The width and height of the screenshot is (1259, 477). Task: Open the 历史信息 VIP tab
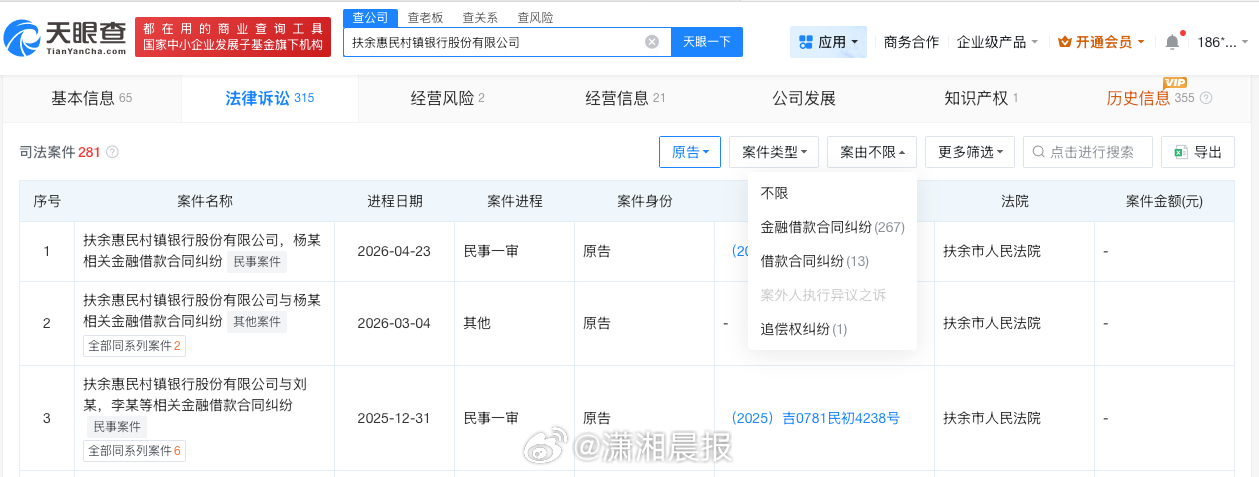[1159, 98]
